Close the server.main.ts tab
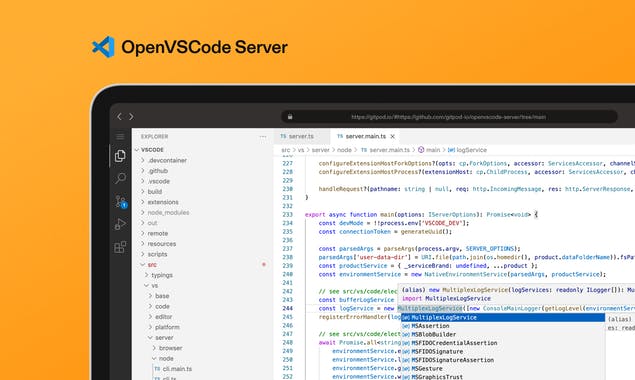 pos(392,137)
